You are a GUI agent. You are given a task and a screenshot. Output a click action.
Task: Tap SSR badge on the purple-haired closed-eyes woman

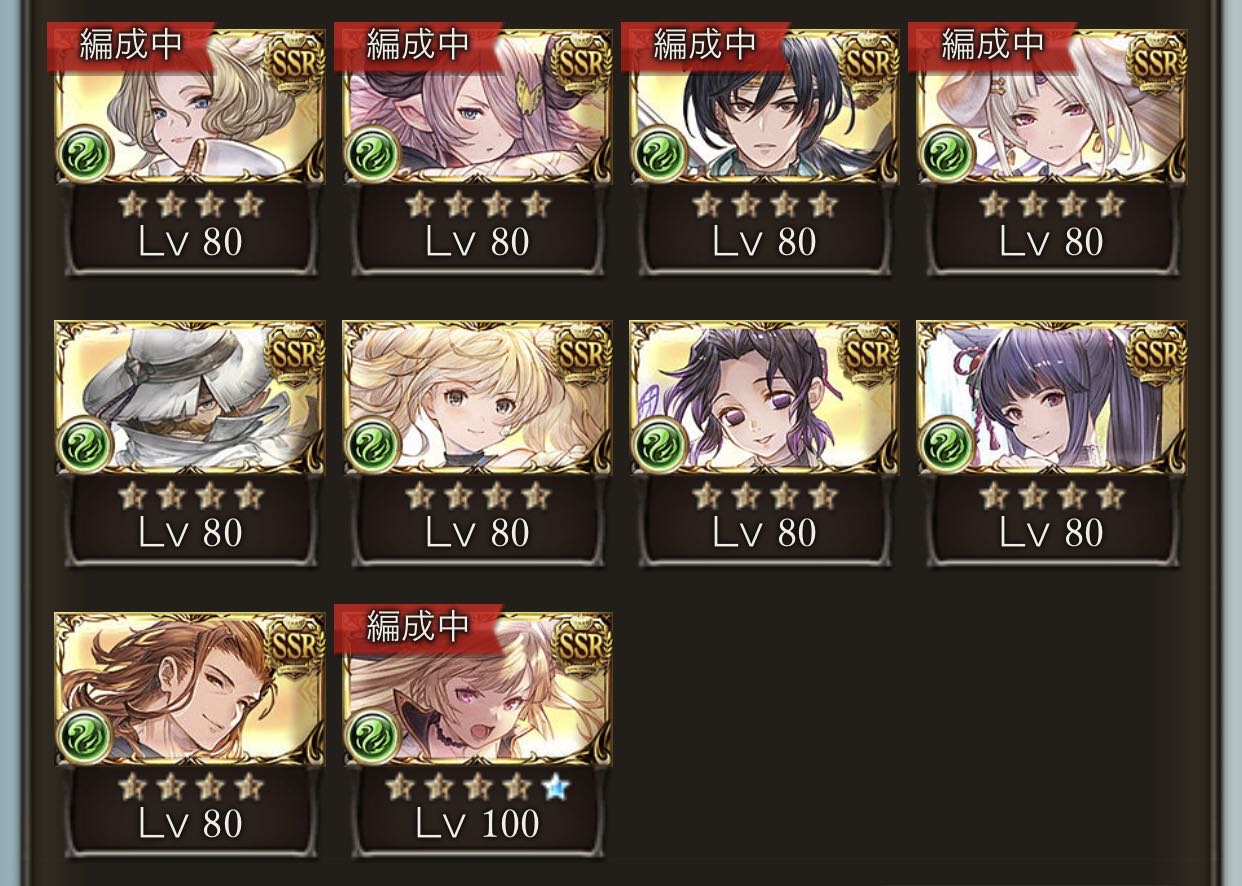(868, 356)
